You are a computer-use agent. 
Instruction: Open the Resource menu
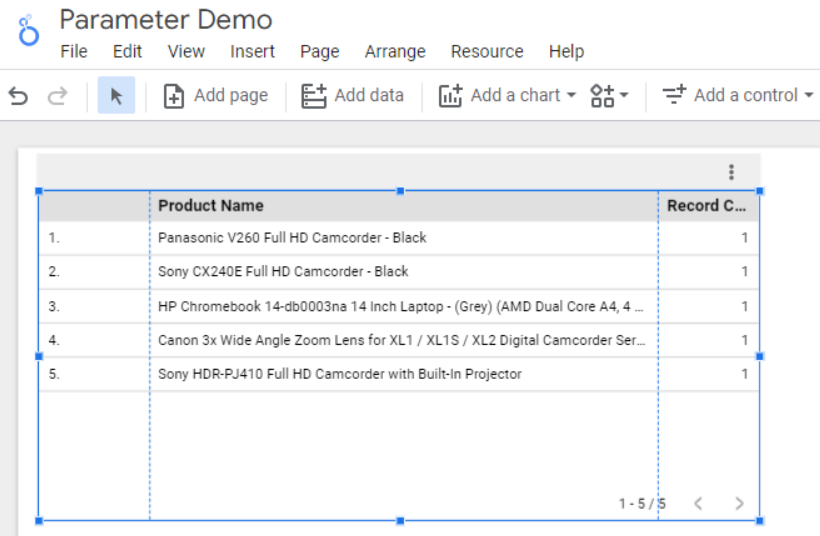(487, 51)
